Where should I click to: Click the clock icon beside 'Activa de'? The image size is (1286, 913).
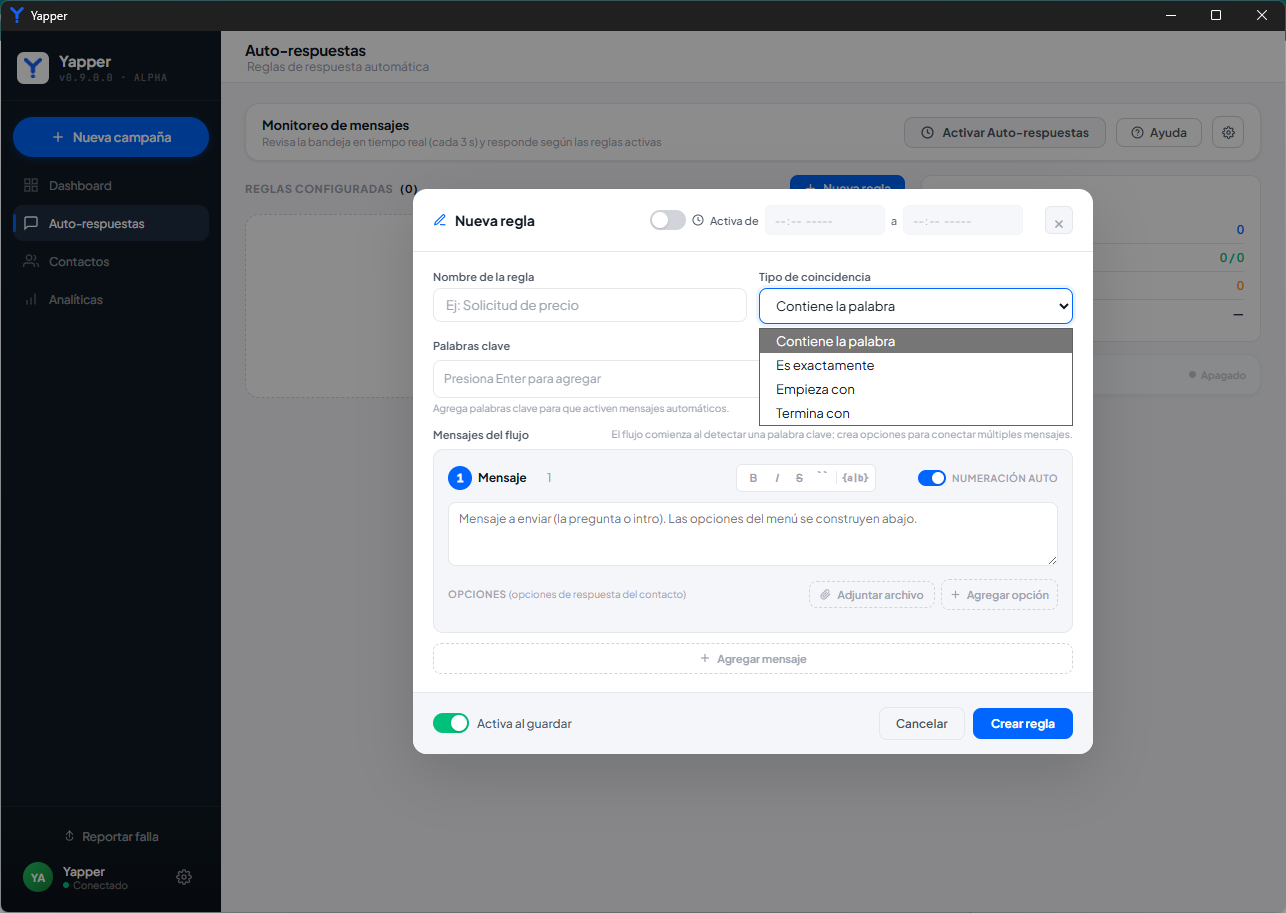[698, 220]
